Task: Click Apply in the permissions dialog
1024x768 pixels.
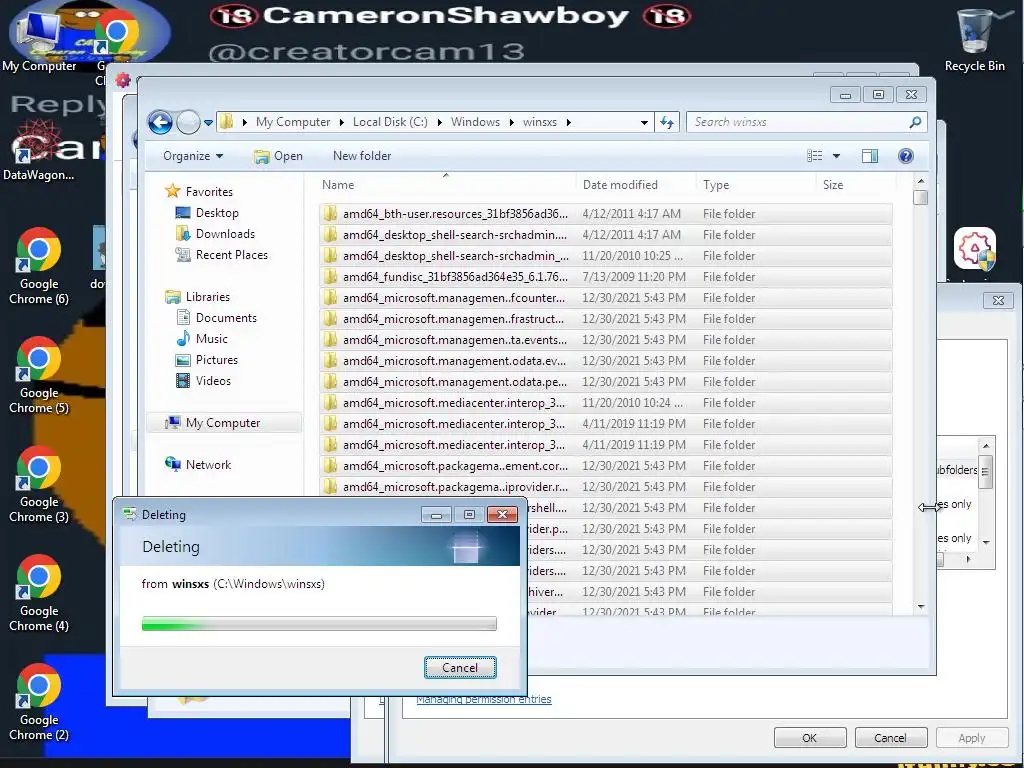Action: (x=972, y=738)
